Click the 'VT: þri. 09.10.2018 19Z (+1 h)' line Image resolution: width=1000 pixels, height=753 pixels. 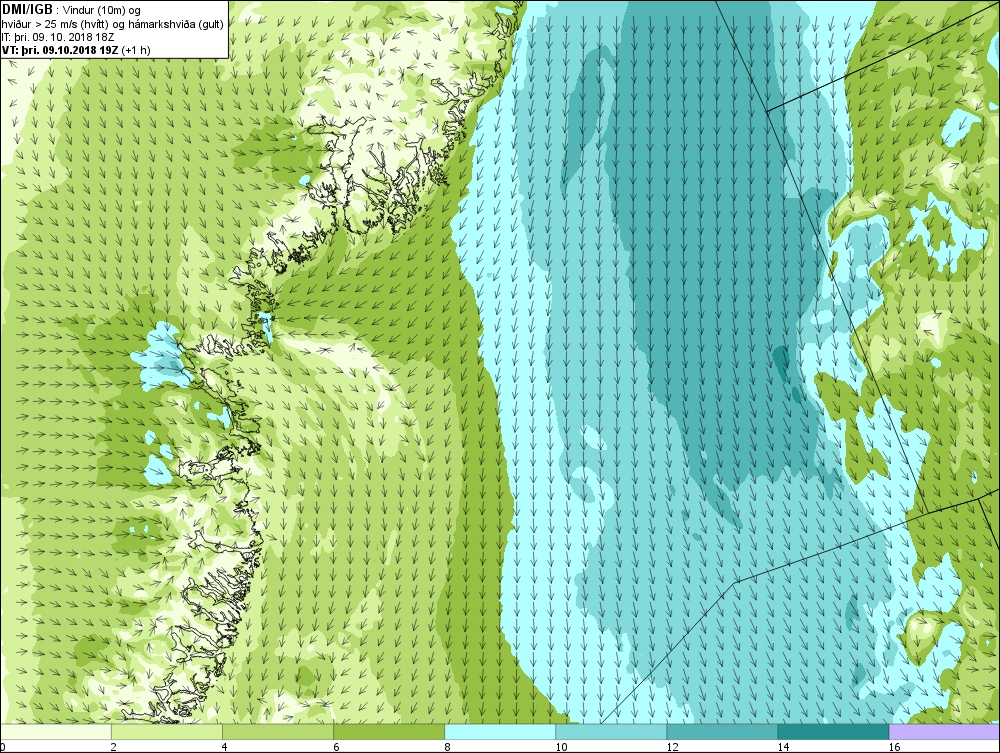[77, 49]
